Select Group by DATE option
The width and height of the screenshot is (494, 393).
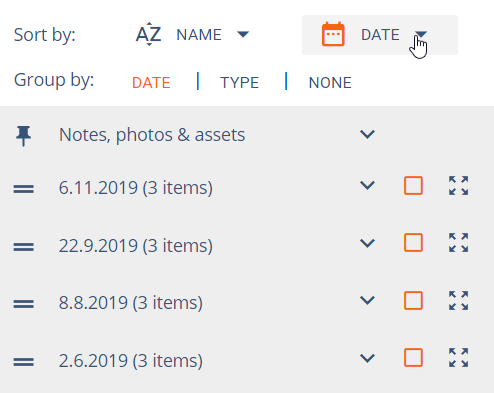pos(151,83)
